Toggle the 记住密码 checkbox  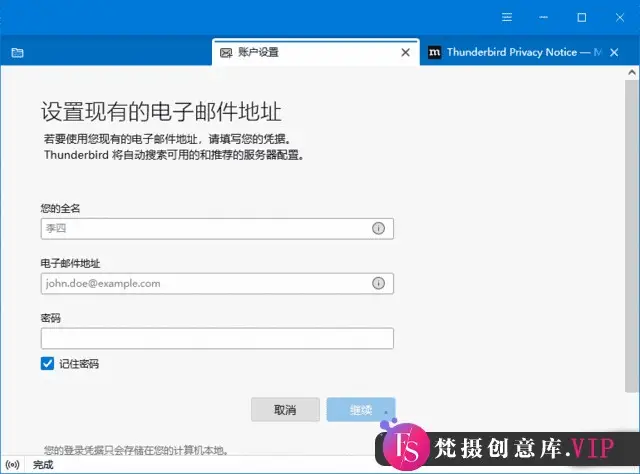click(47, 363)
